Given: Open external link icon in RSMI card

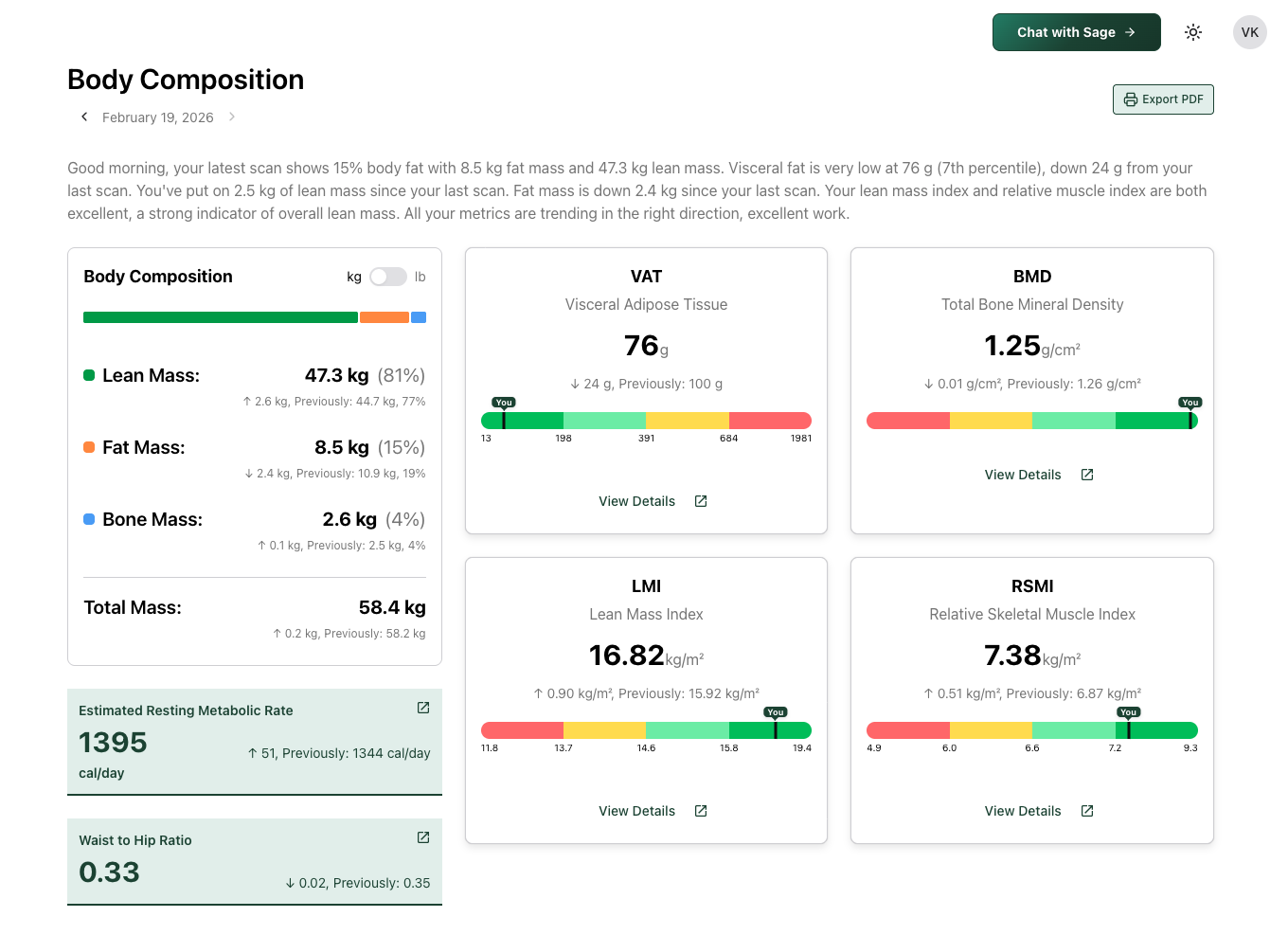Looking at the screenshot, I should pos(1087,811).
